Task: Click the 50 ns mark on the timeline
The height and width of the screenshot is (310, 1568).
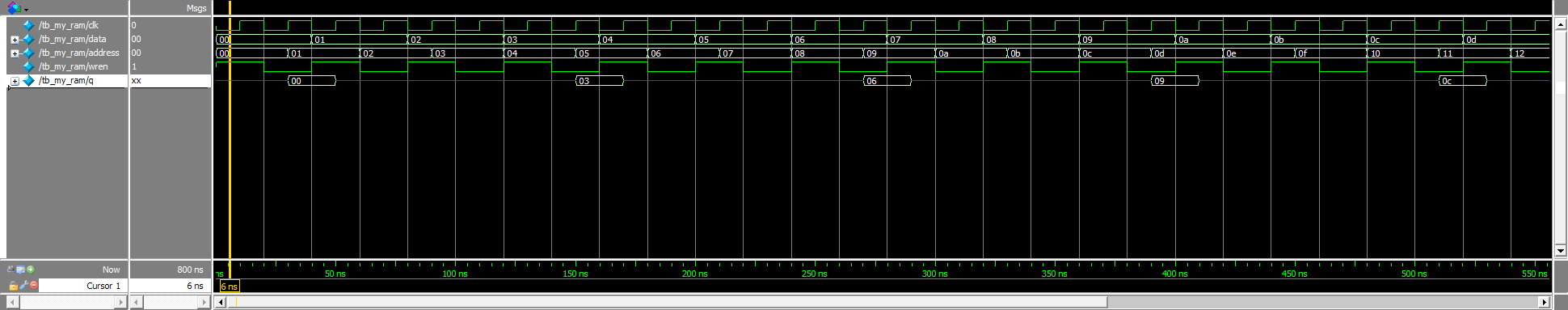Action: [335, 274]
